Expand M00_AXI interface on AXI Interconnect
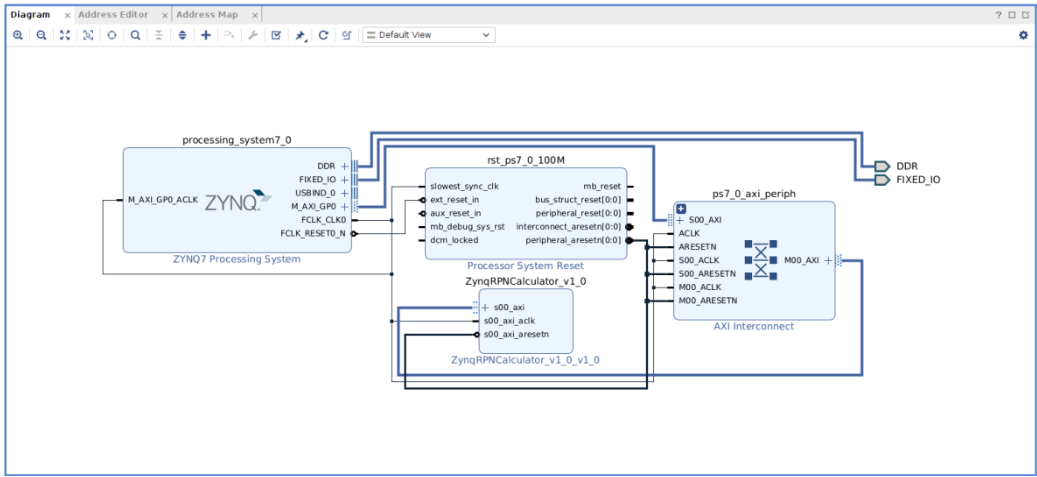Image resolution: width=1037 pixels, height=477 pixels. (828, 261)
